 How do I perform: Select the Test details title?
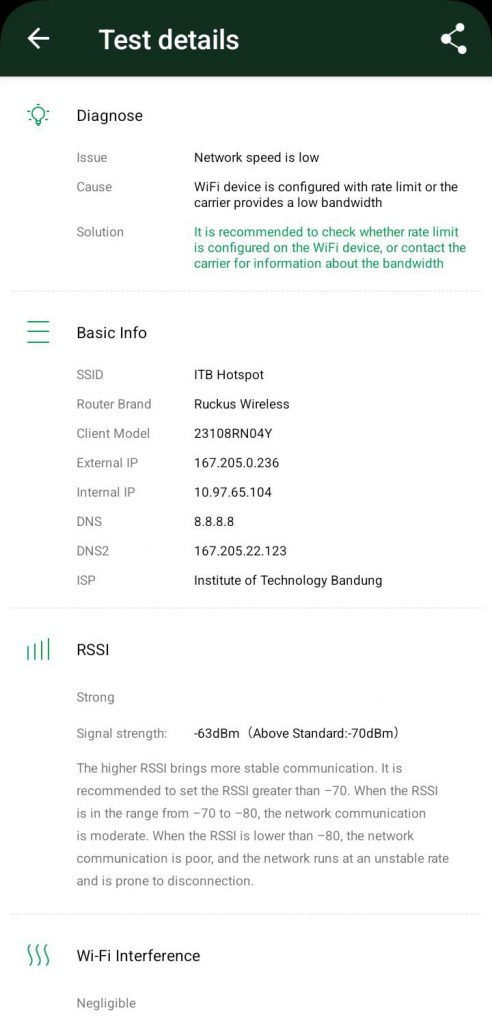coord(169,39)
